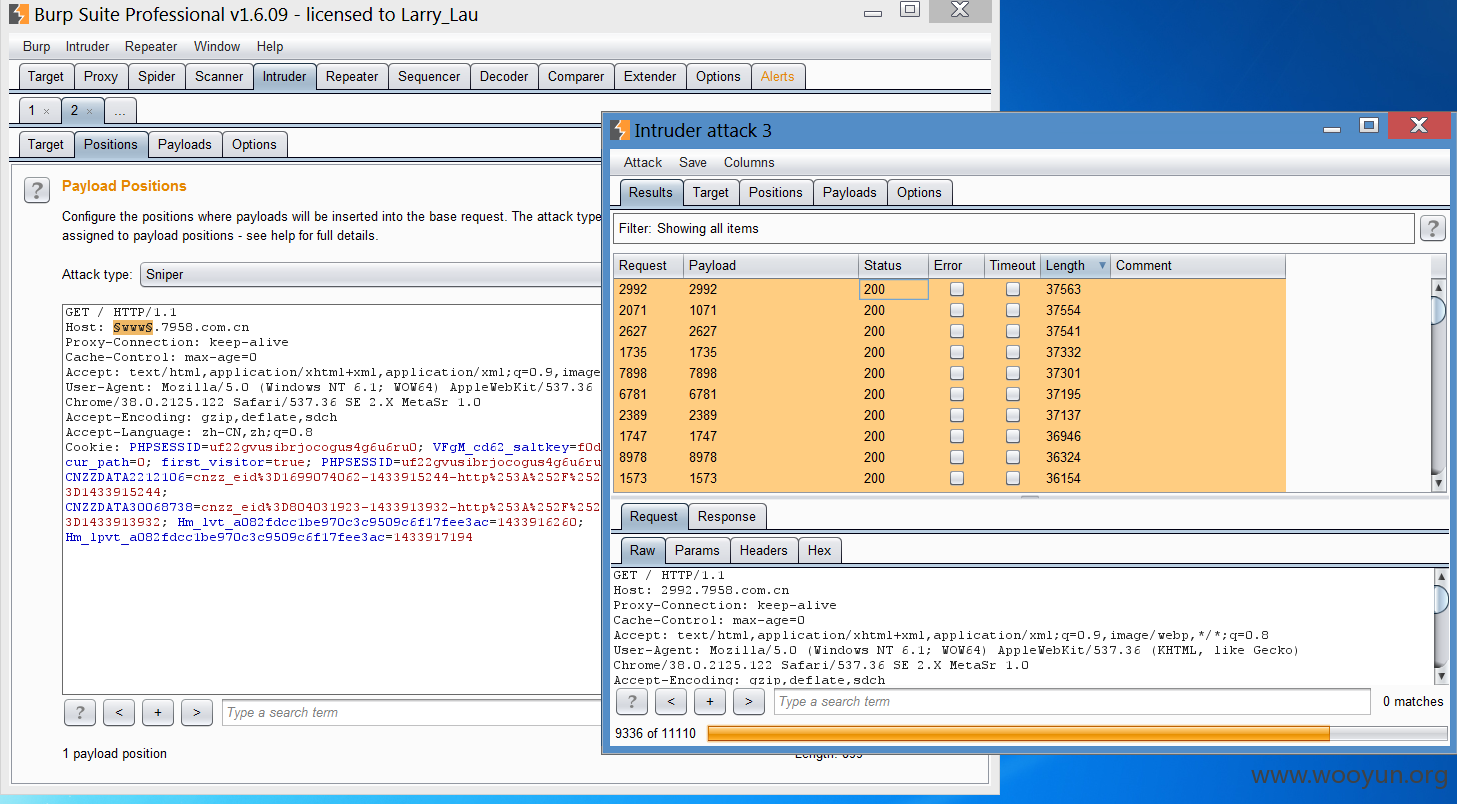Viewport: 1457px width, 804px height.
Task: Click the Length column sort arrow
Action: tap(1102, 265)
